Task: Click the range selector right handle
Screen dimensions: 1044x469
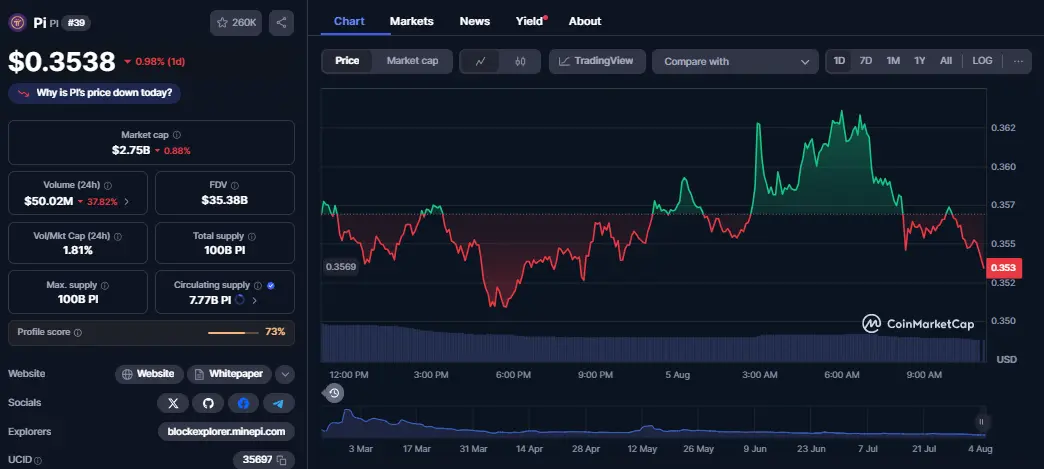Action: (981, 422)
